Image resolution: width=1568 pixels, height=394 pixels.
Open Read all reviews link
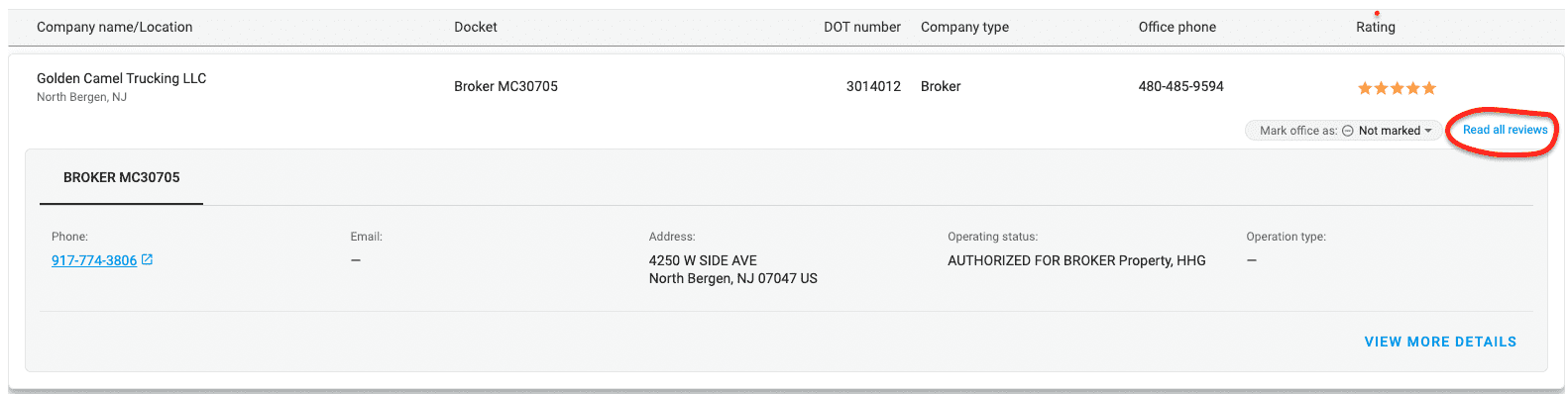tap(1505, 130)
